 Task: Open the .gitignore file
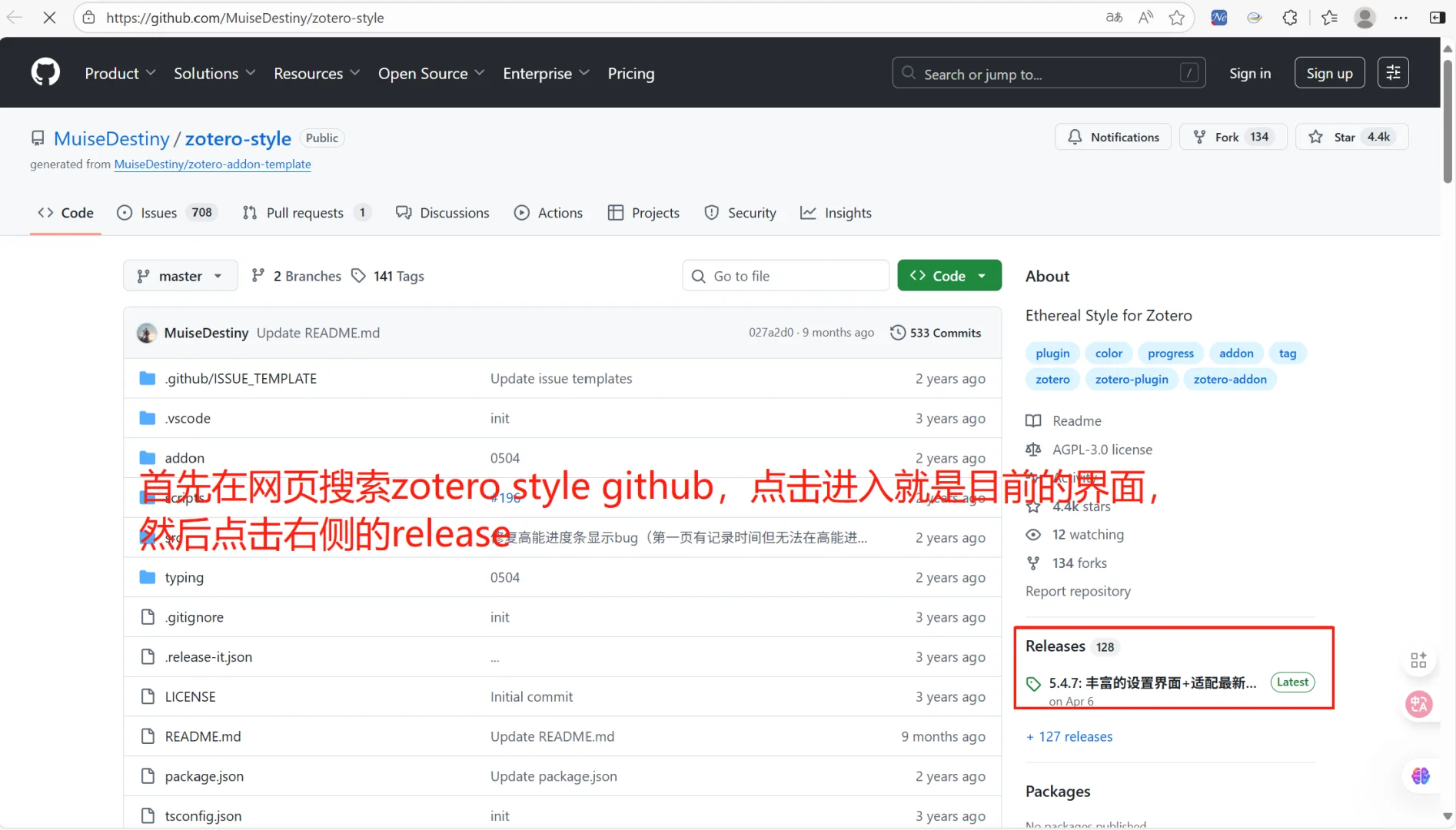point(194,617)
